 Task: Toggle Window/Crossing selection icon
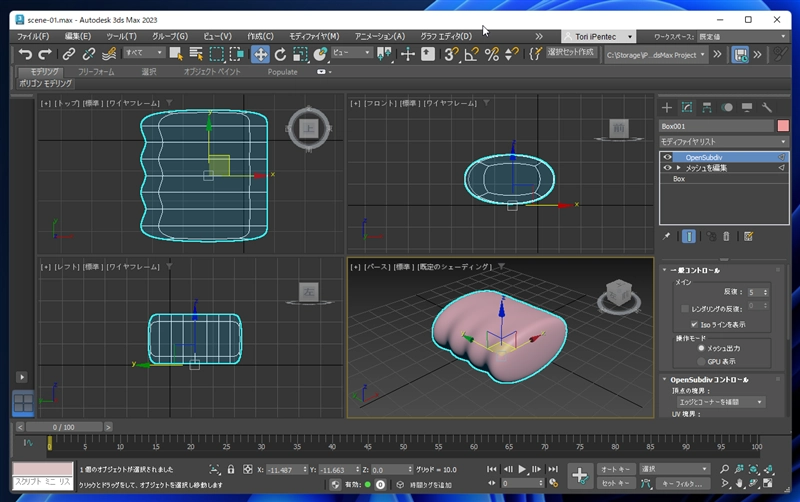236,54
